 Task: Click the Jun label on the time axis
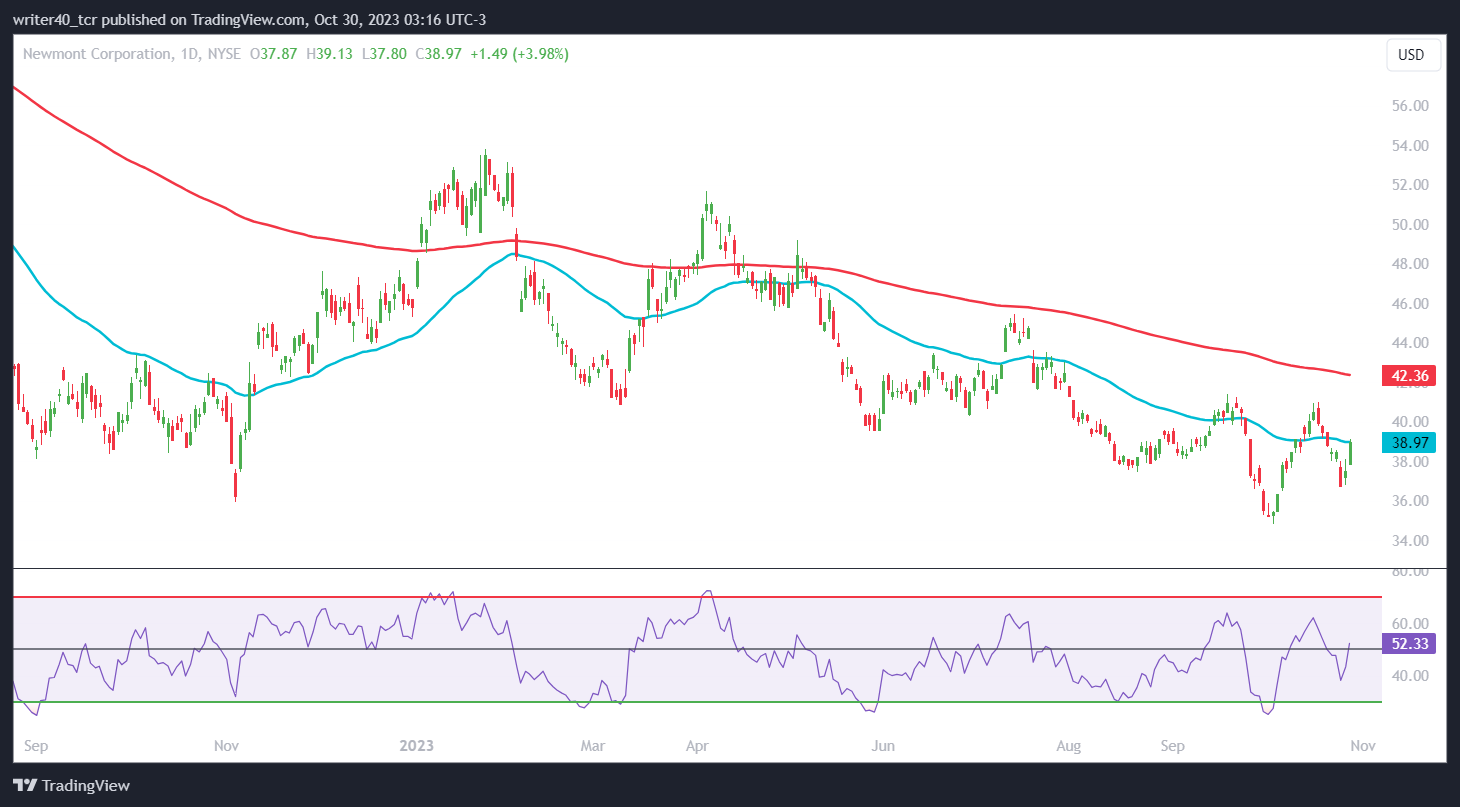[883, 746]
